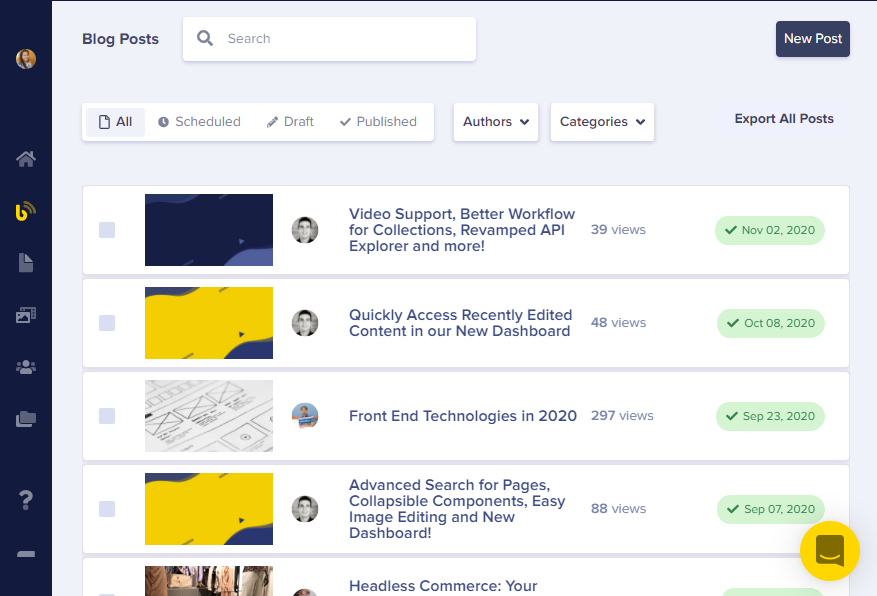
Task: Click the 88 views count
Action: [x=618, y=508]
